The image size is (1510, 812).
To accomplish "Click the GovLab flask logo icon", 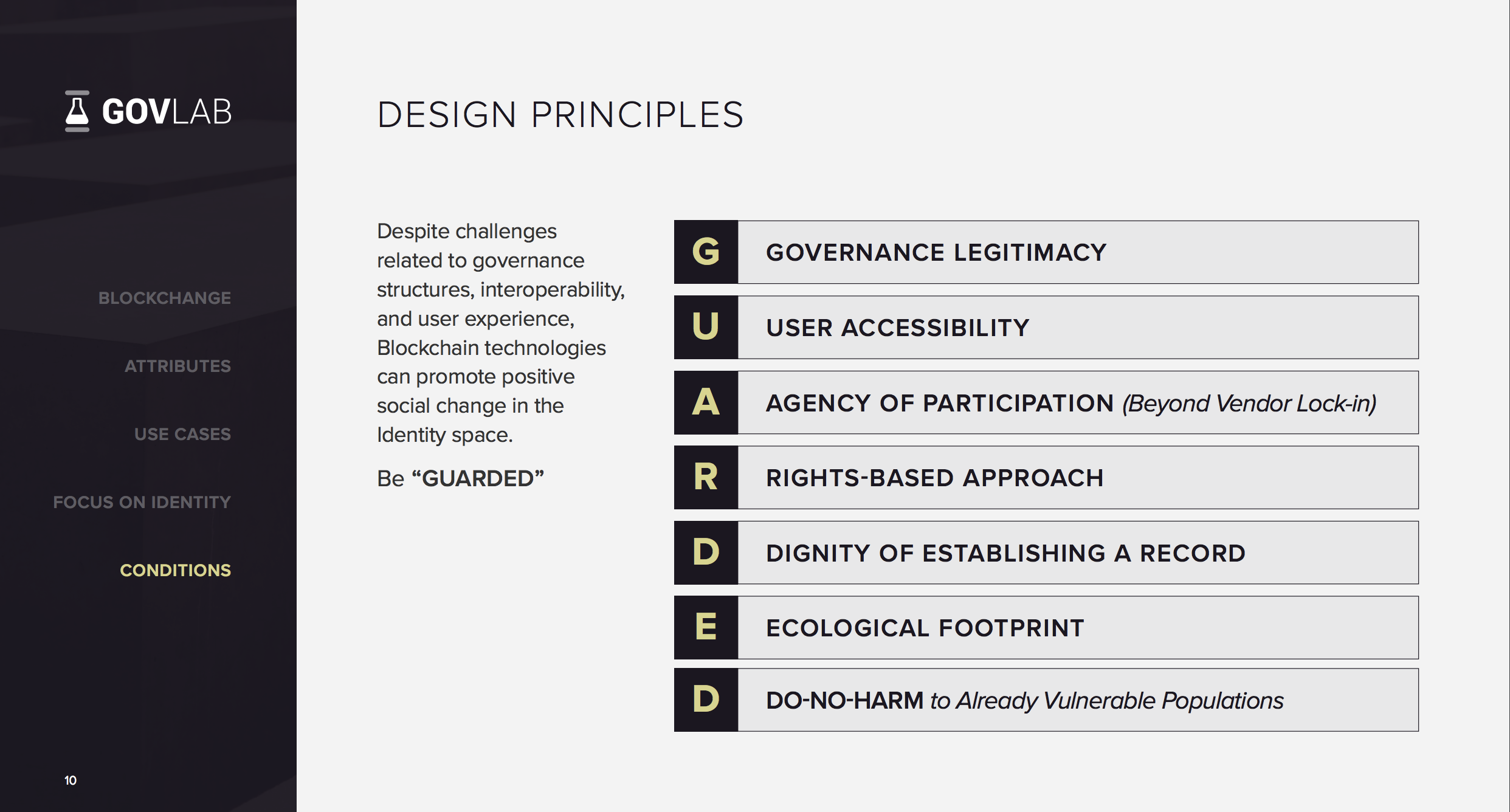I will click(x=77, y=111).
